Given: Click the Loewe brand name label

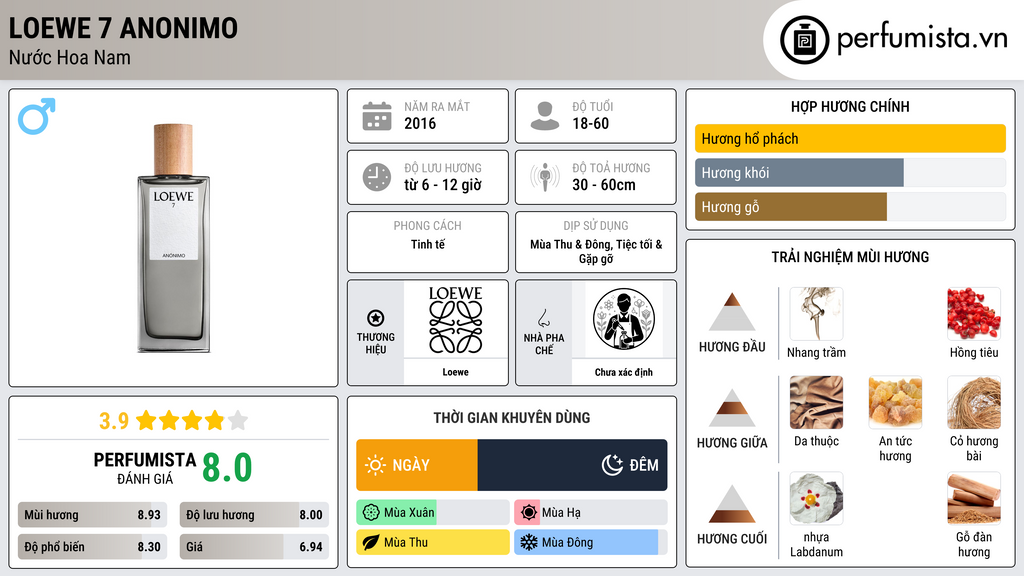Looking at the screenshot, I should (x=455, y=372).
